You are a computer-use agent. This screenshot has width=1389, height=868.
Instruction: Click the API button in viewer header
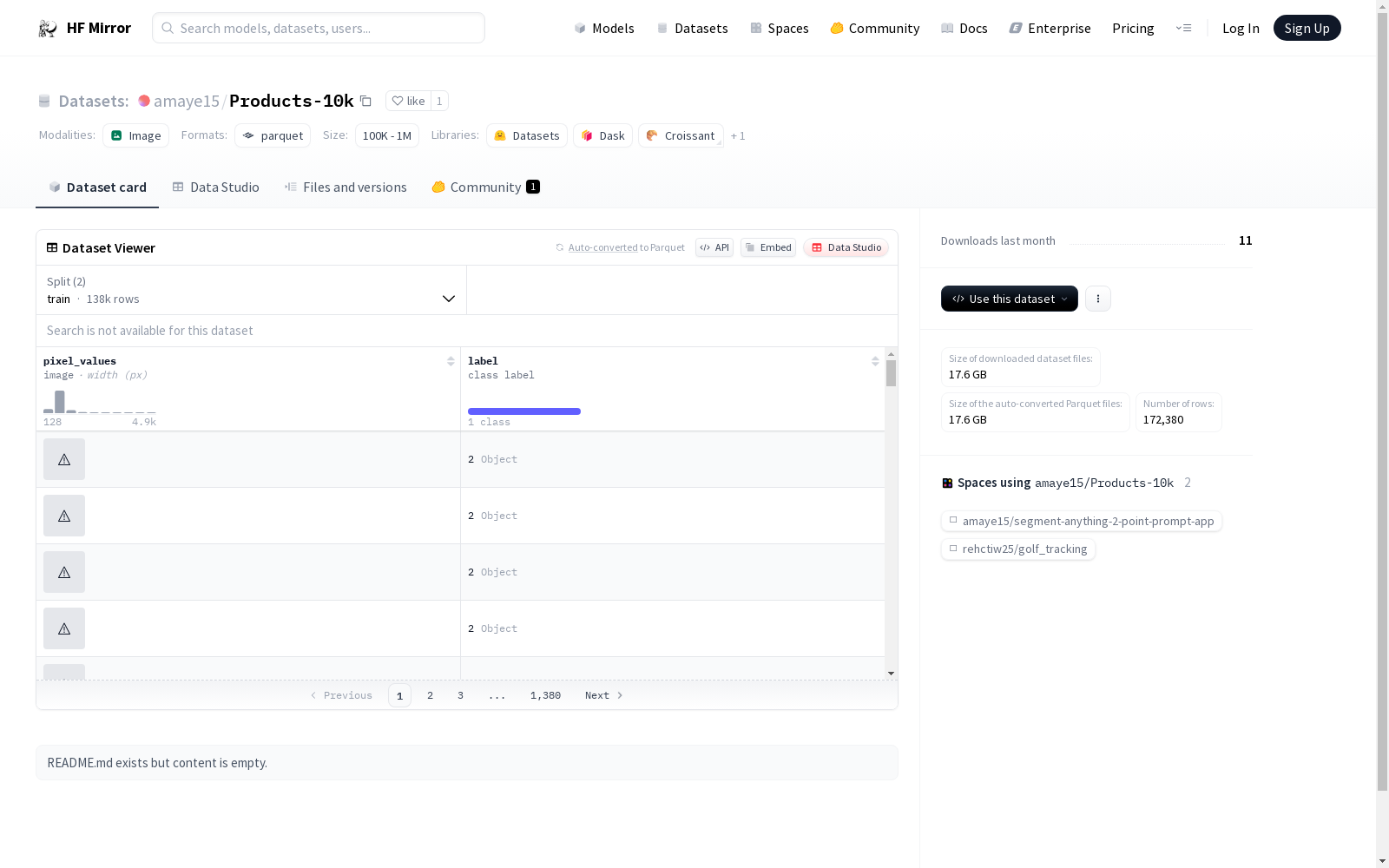(714, 248)
